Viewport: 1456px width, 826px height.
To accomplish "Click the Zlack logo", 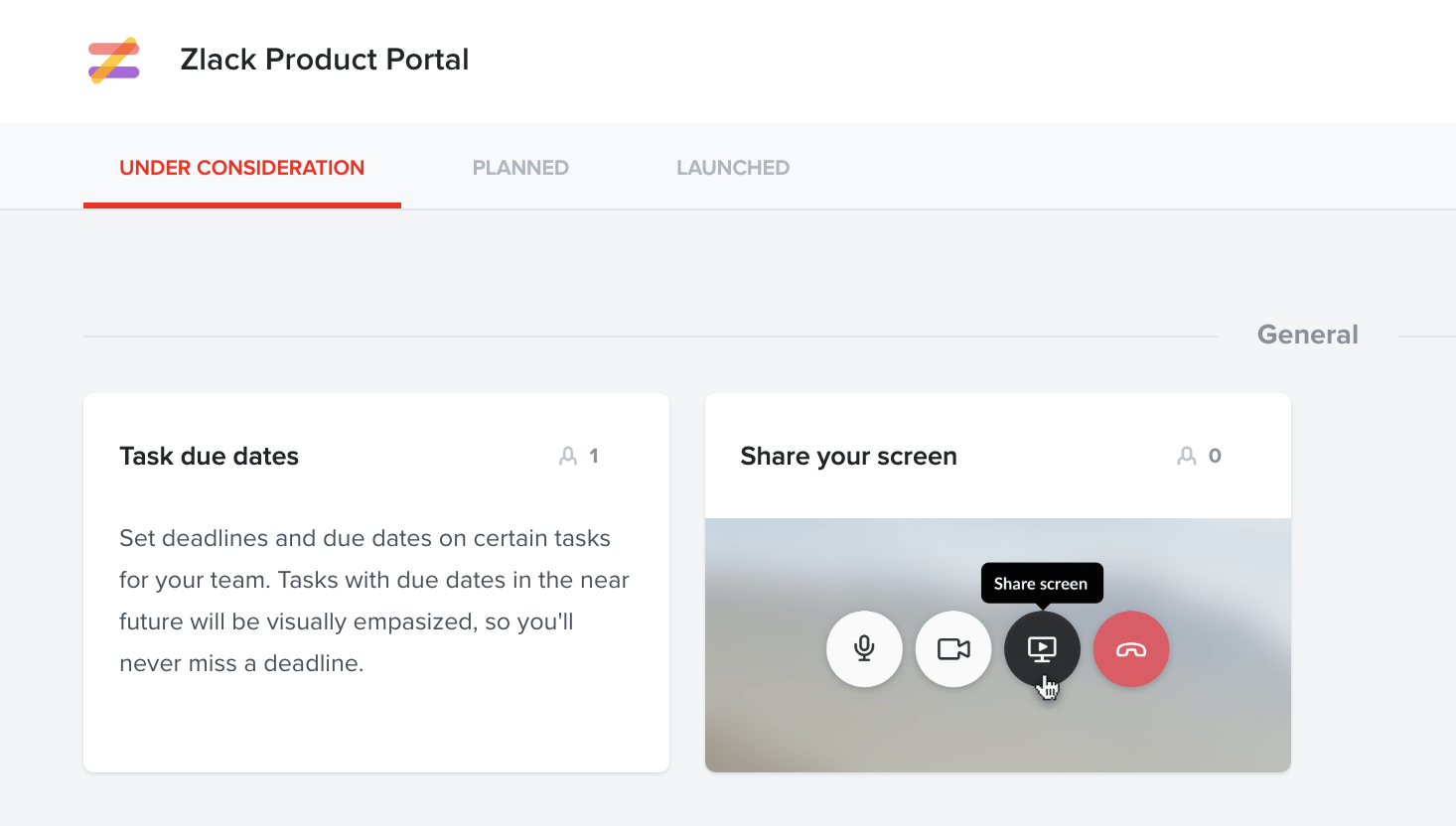I will pos(113,60).
